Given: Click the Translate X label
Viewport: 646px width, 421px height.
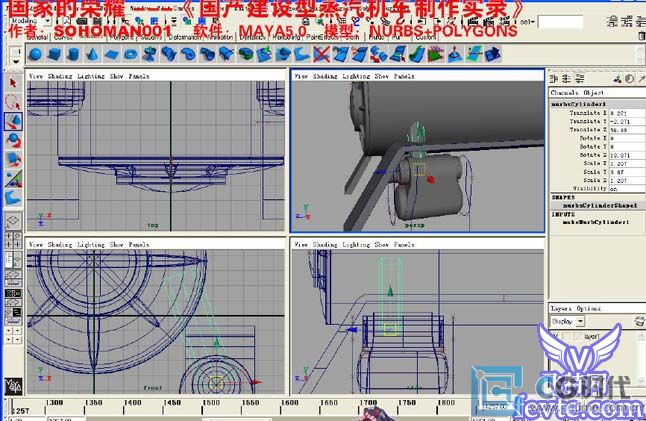Looking at the screenshot, I should 588,113.
